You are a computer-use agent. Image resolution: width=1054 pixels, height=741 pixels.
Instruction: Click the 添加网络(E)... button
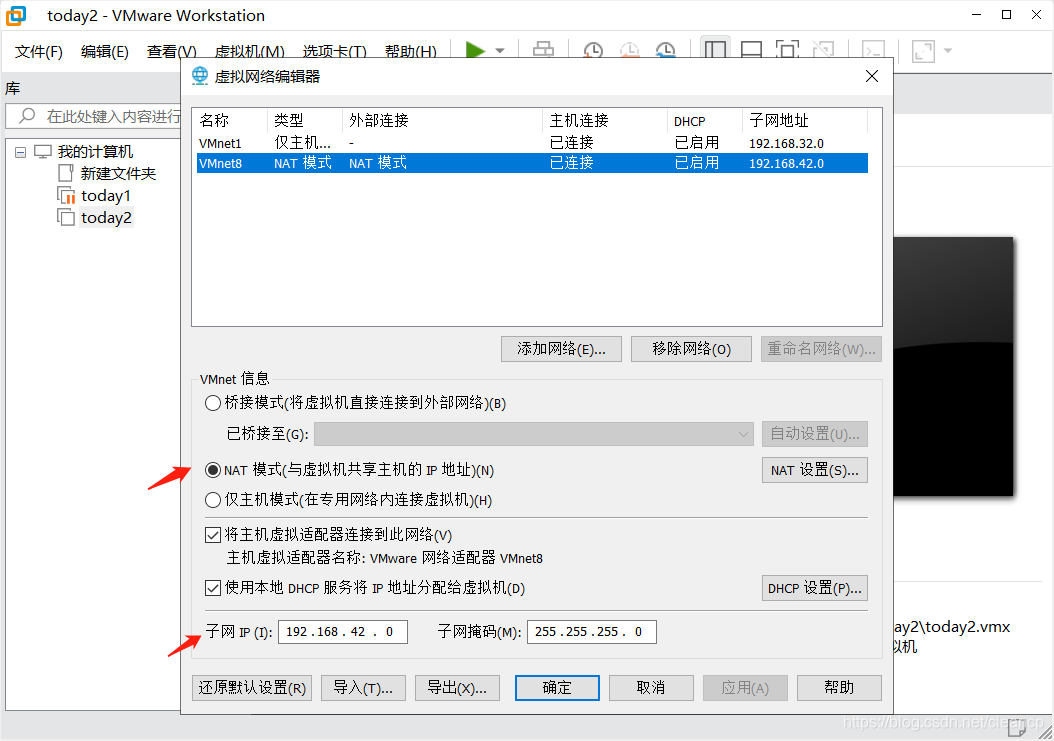point(561,349)
